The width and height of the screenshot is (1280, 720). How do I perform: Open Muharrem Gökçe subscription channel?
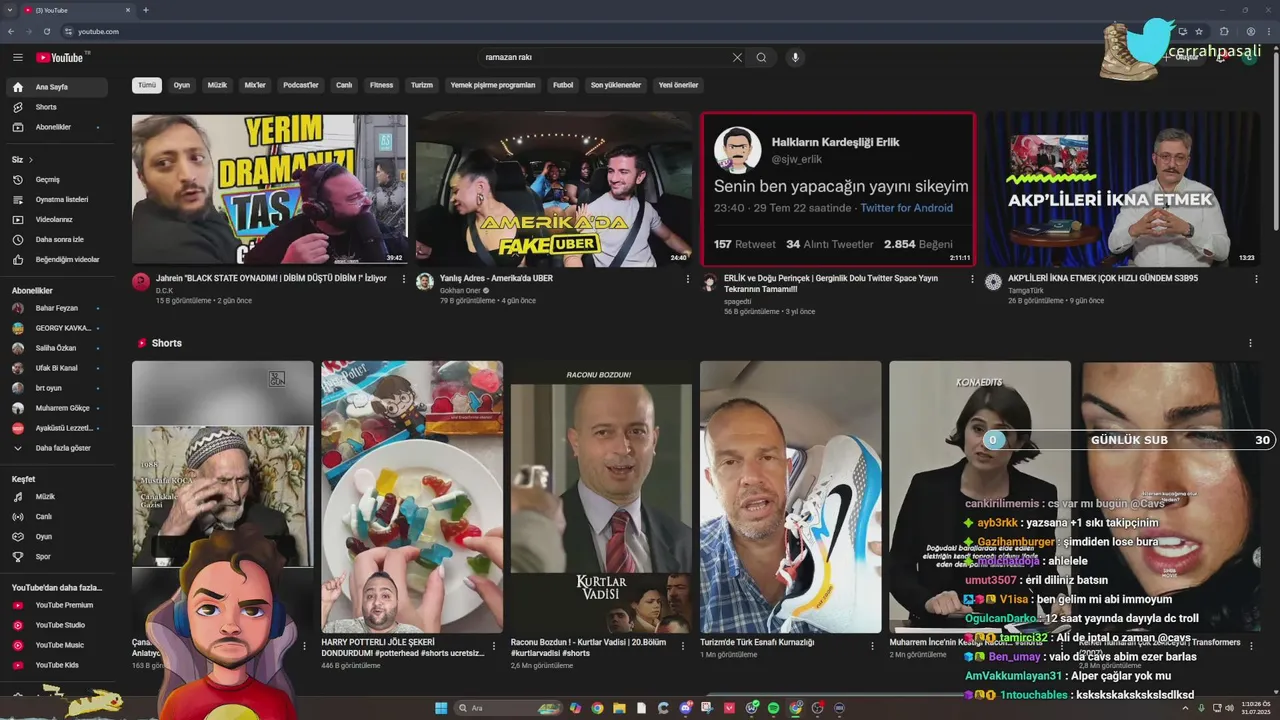59,408
